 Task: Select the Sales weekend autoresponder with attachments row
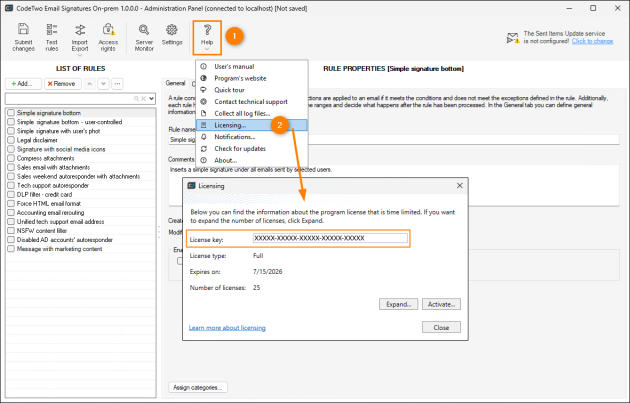click(x=81, y=176)
